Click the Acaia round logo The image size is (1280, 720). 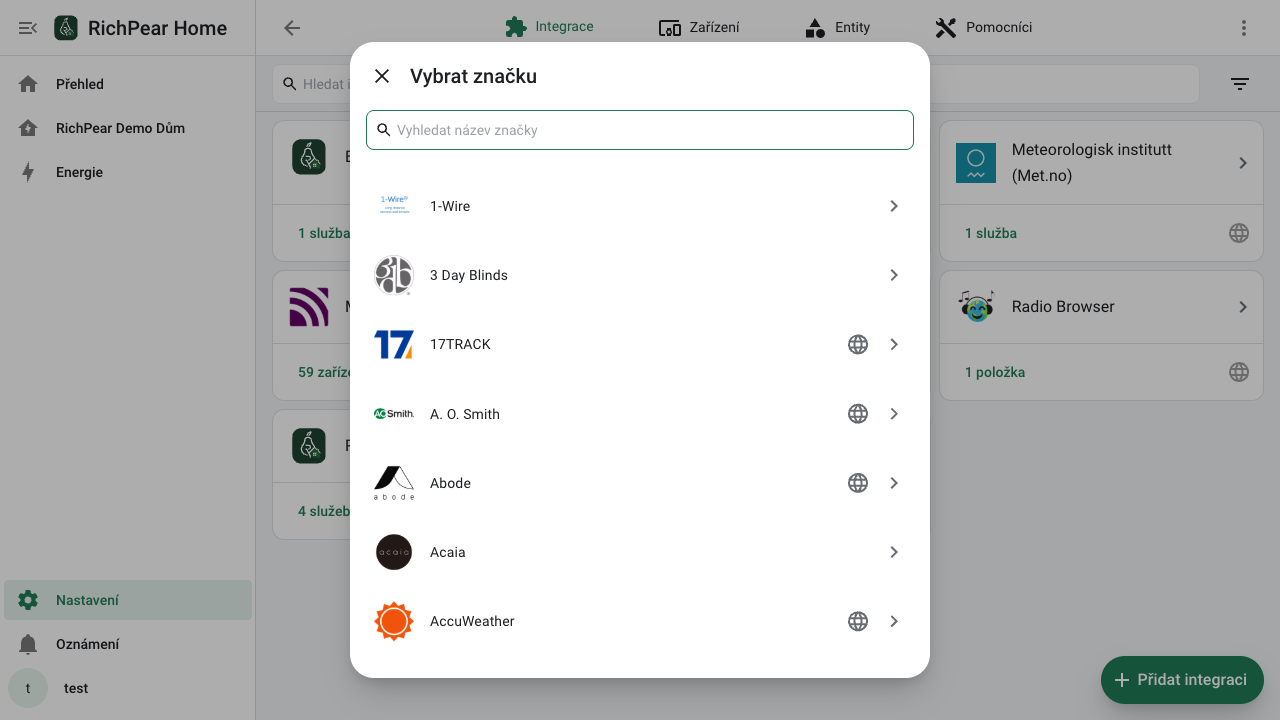[394, 552]
